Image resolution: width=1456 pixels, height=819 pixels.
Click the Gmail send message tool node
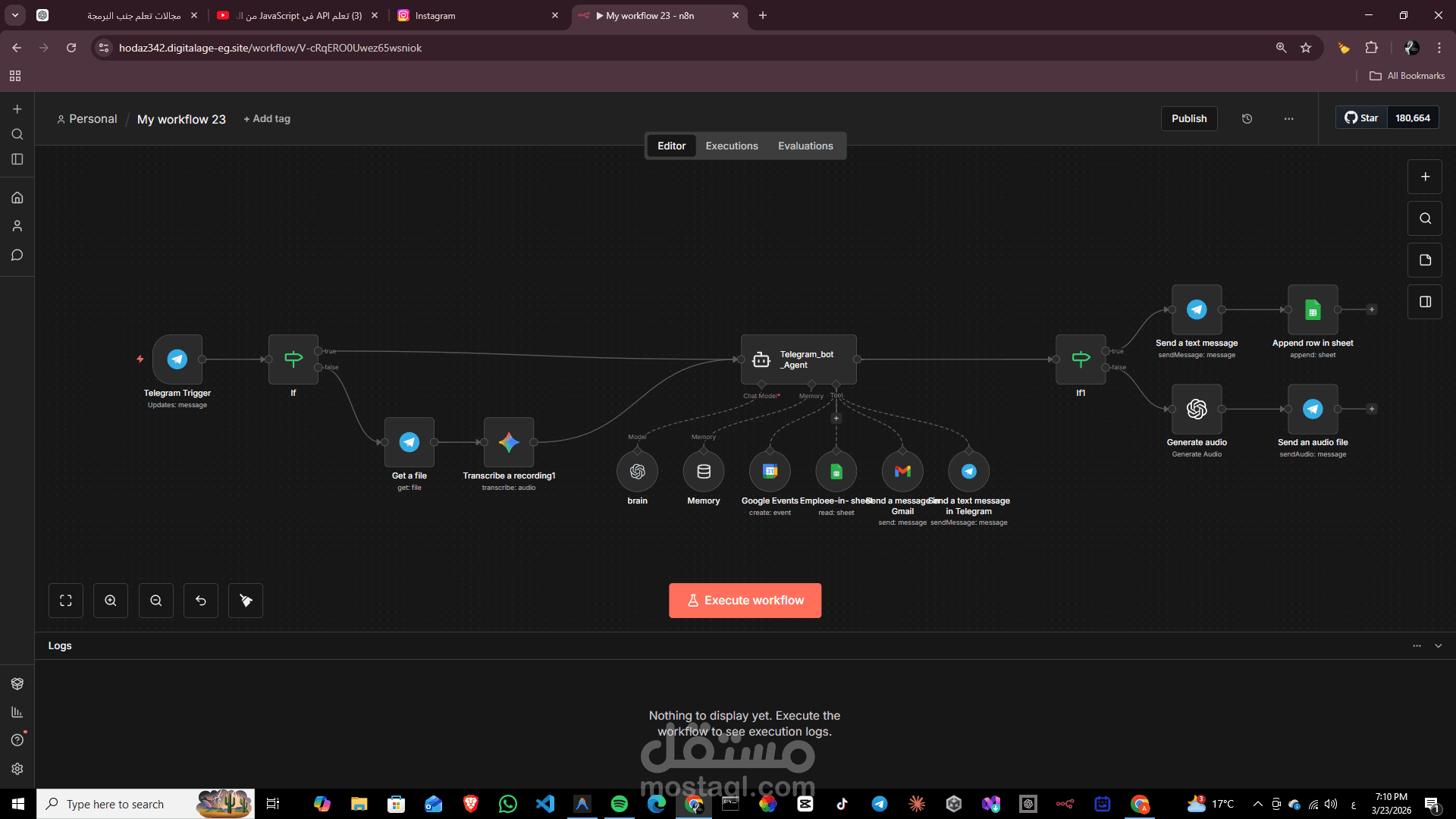(x=902, y=471)
